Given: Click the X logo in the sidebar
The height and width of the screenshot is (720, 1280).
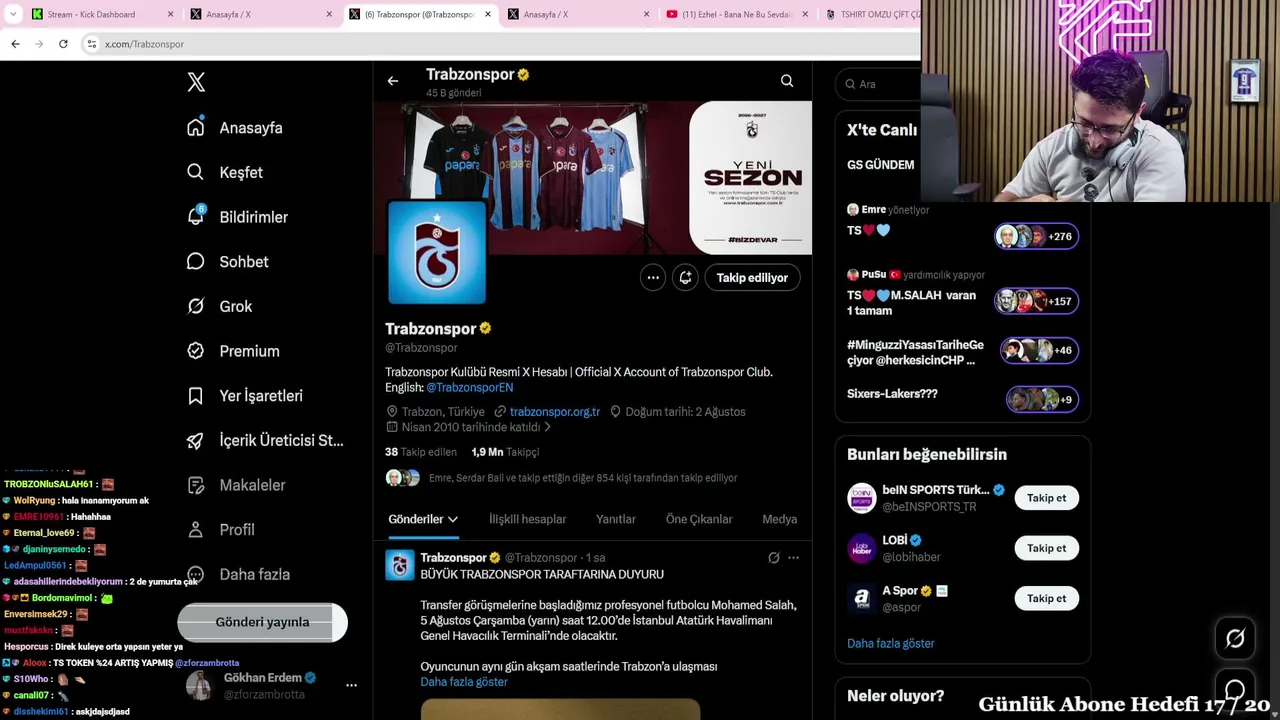Looking at the screenshot, I should click(196, 82).
